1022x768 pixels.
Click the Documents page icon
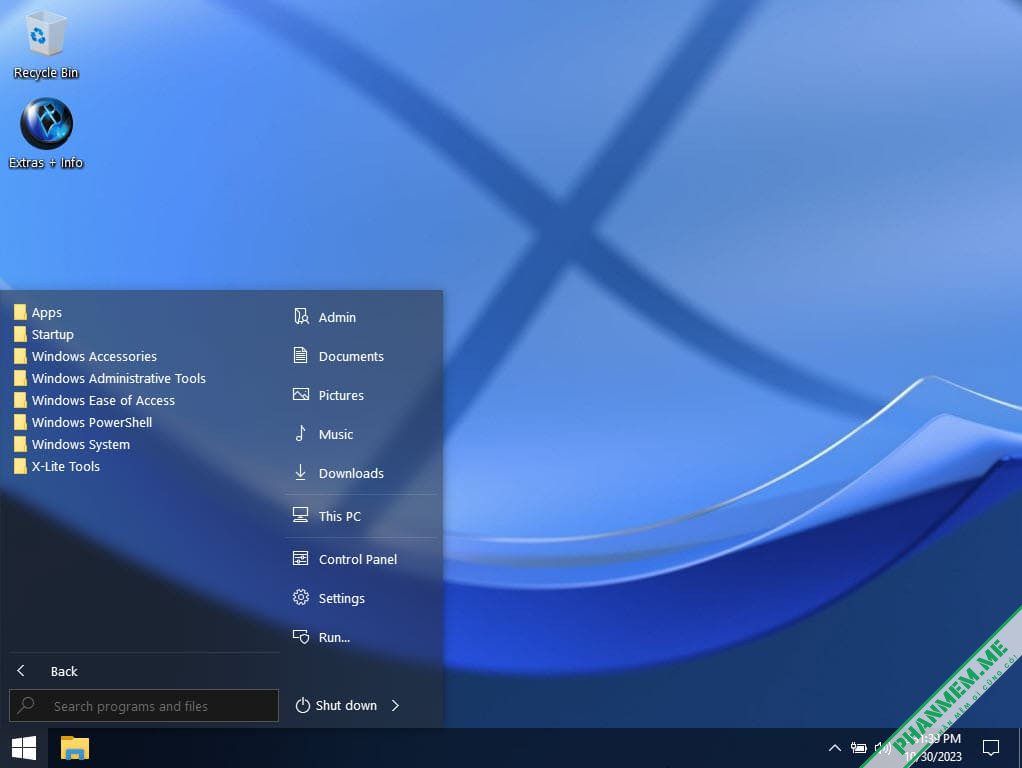pyautogui.click(x=300, y=355)
